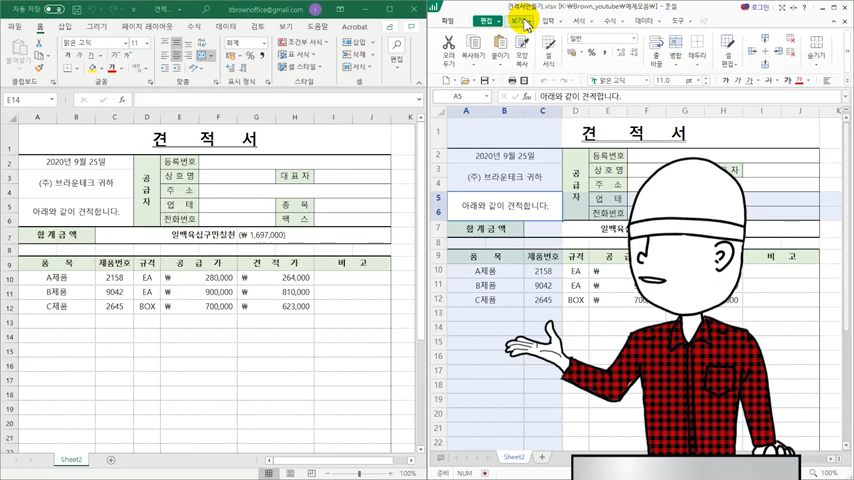Open the 서식 menu in Hancell
The width and height of the screenshot is (854, 480).
582,21
